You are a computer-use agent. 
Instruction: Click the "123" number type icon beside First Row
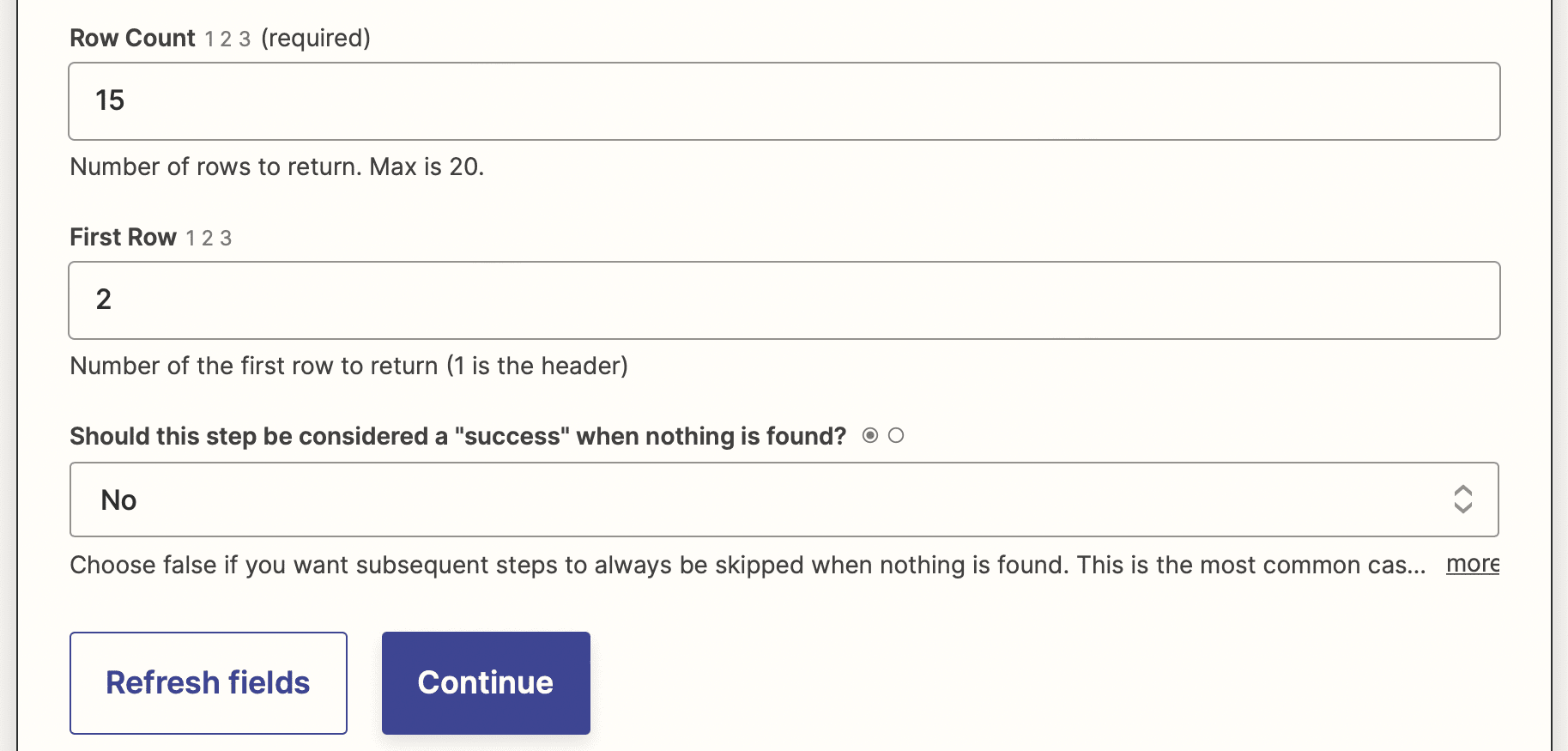[209, 238]
